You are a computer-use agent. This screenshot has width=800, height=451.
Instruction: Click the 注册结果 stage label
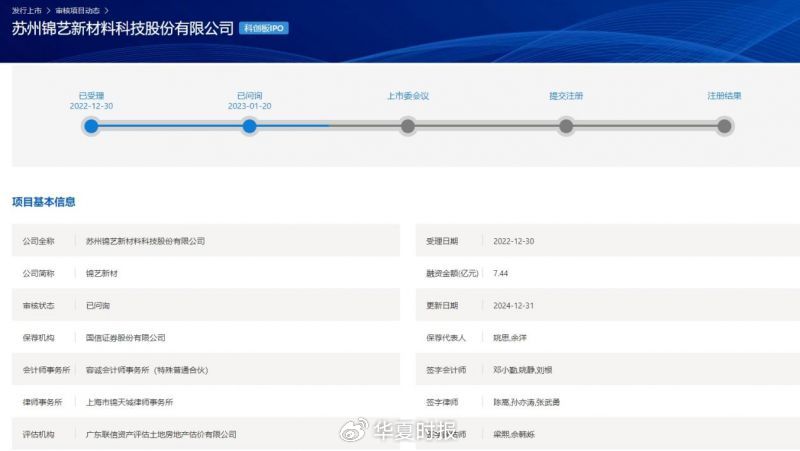(724, 95)
